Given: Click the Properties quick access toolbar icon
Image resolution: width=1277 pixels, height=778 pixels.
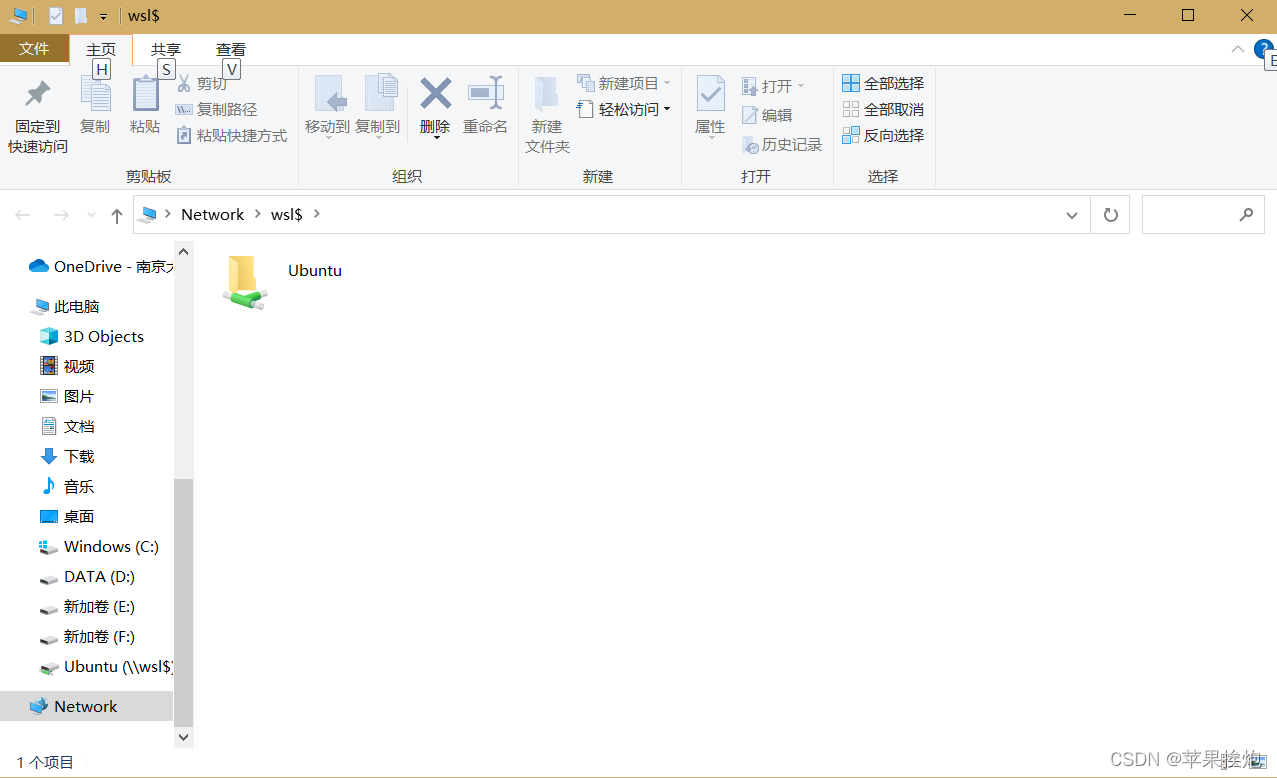Looking at the screenshot, I should pyautogui.click(x=56, y=16).
